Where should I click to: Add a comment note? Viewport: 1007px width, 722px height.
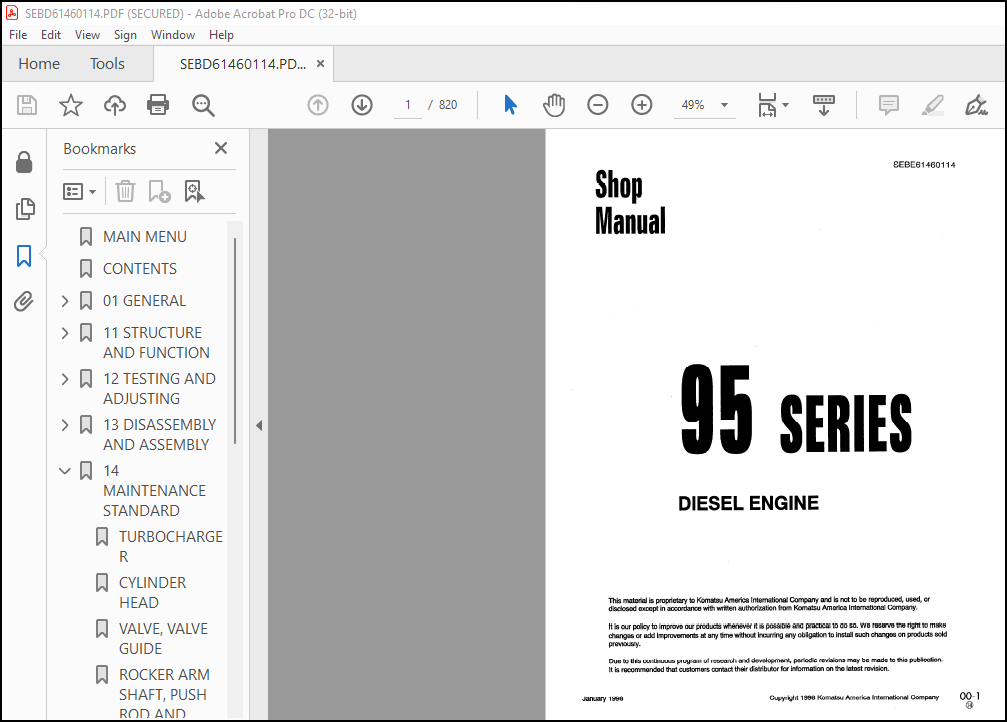[x=889, y=105]
